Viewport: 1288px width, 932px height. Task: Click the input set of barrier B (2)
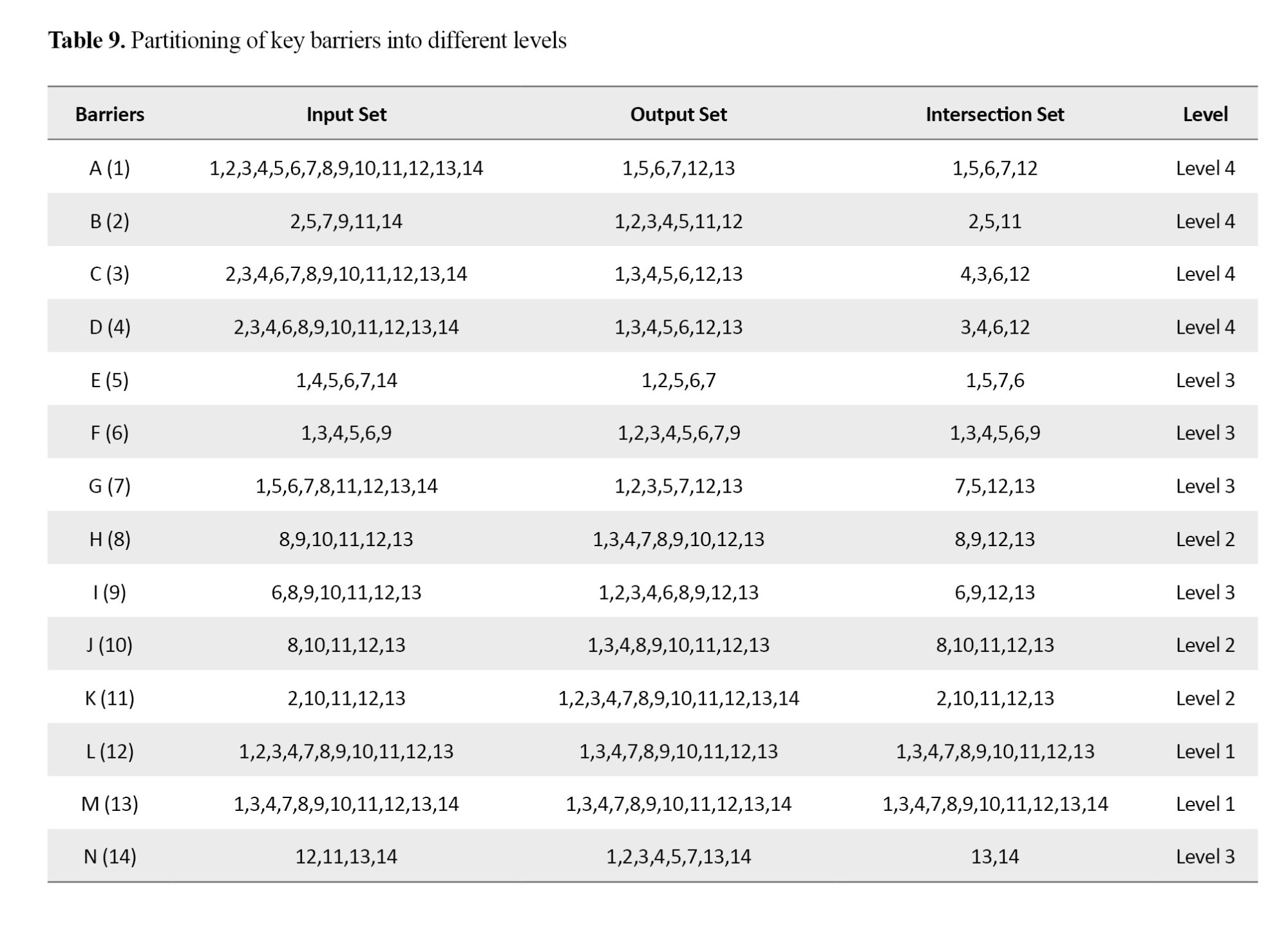(346, 221)
